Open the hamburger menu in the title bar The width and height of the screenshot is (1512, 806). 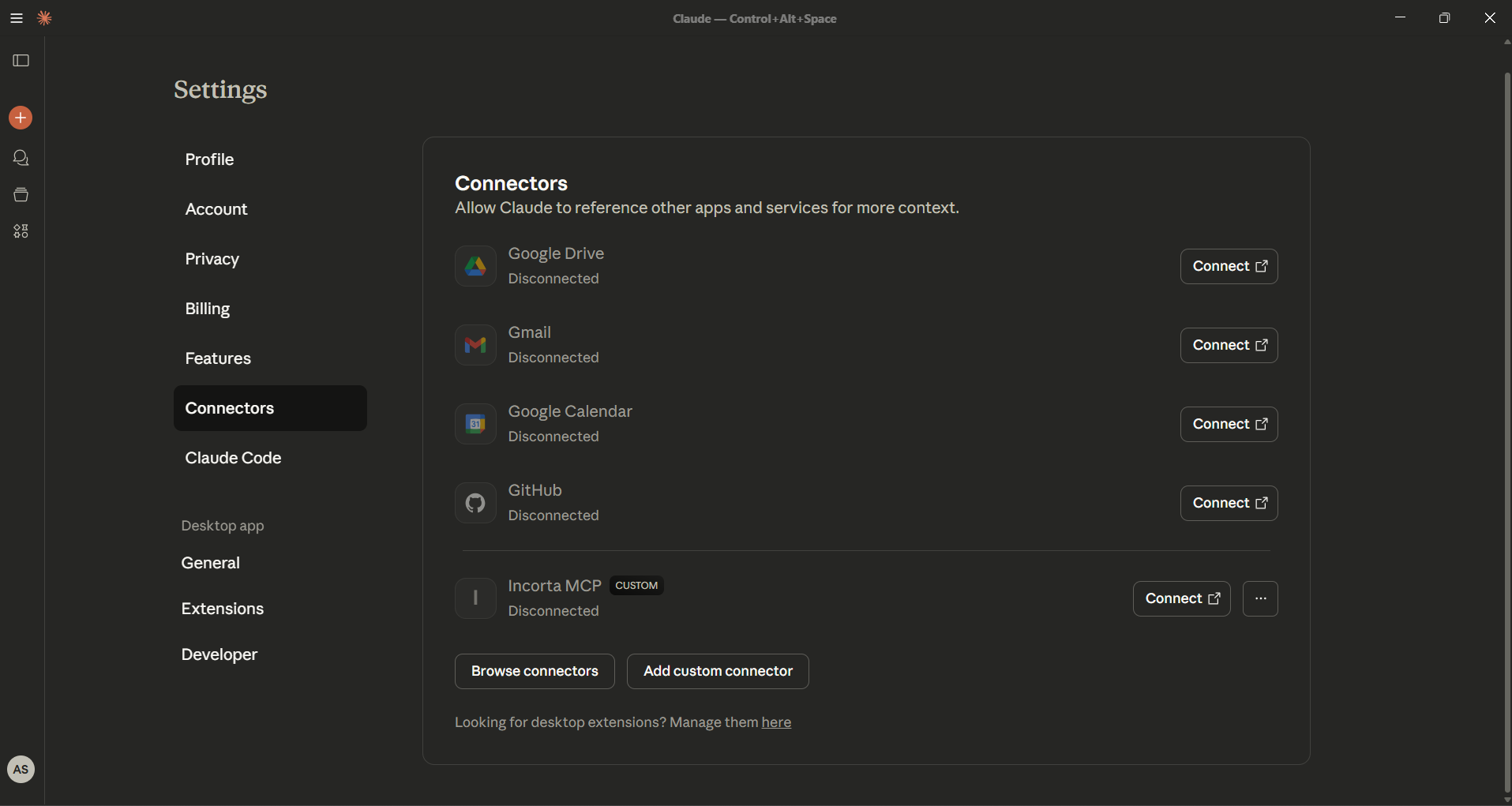coord(17,17)
